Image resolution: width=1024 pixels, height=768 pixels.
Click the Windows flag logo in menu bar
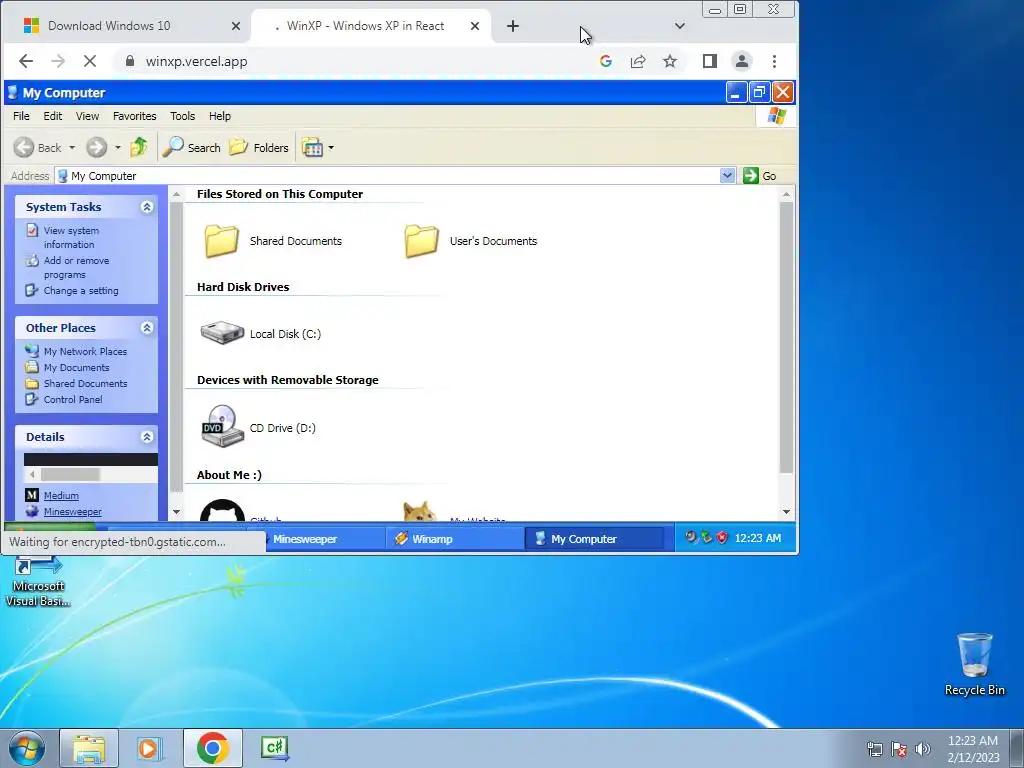776,116
